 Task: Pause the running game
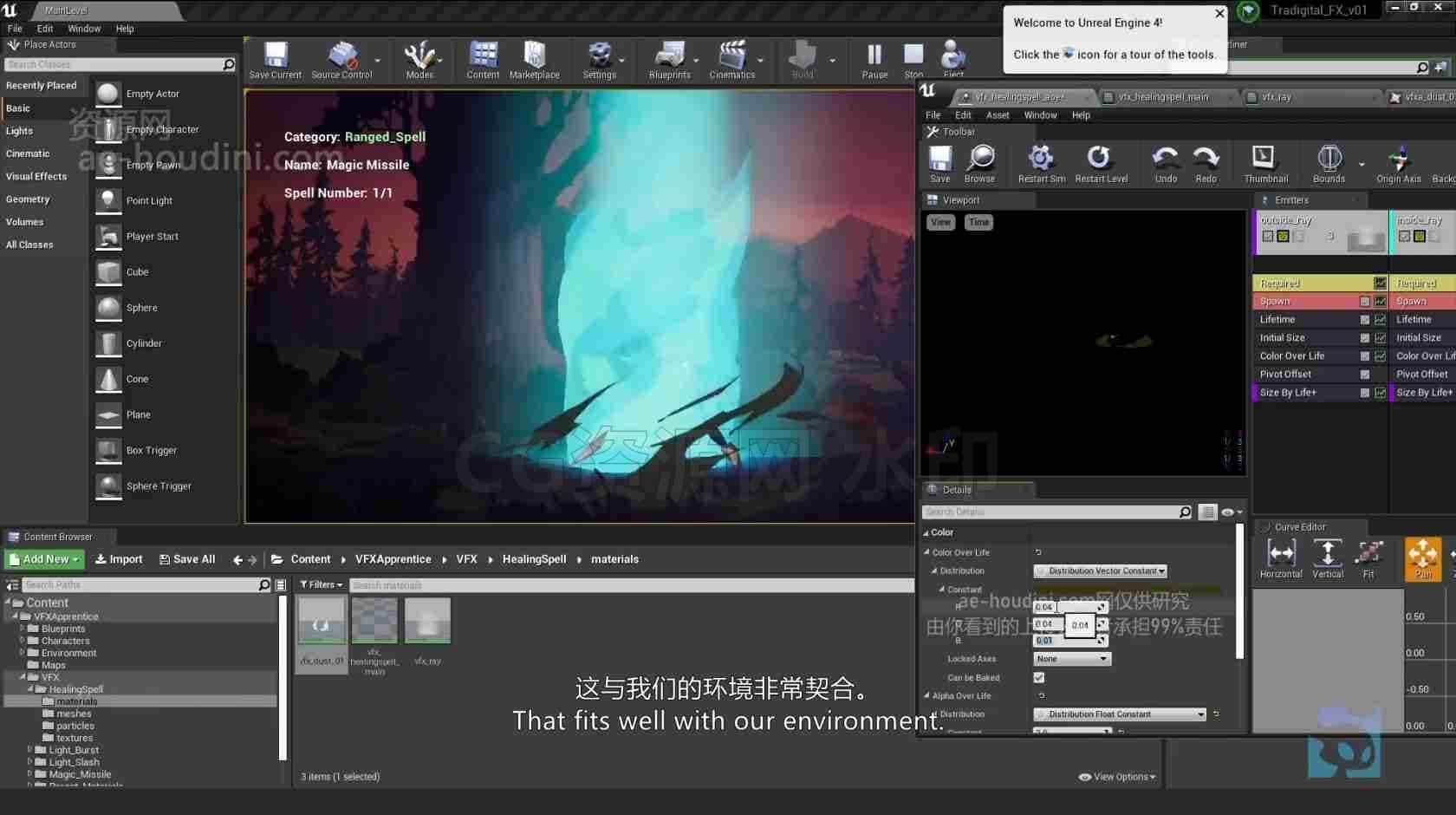(x=874, y=60)
